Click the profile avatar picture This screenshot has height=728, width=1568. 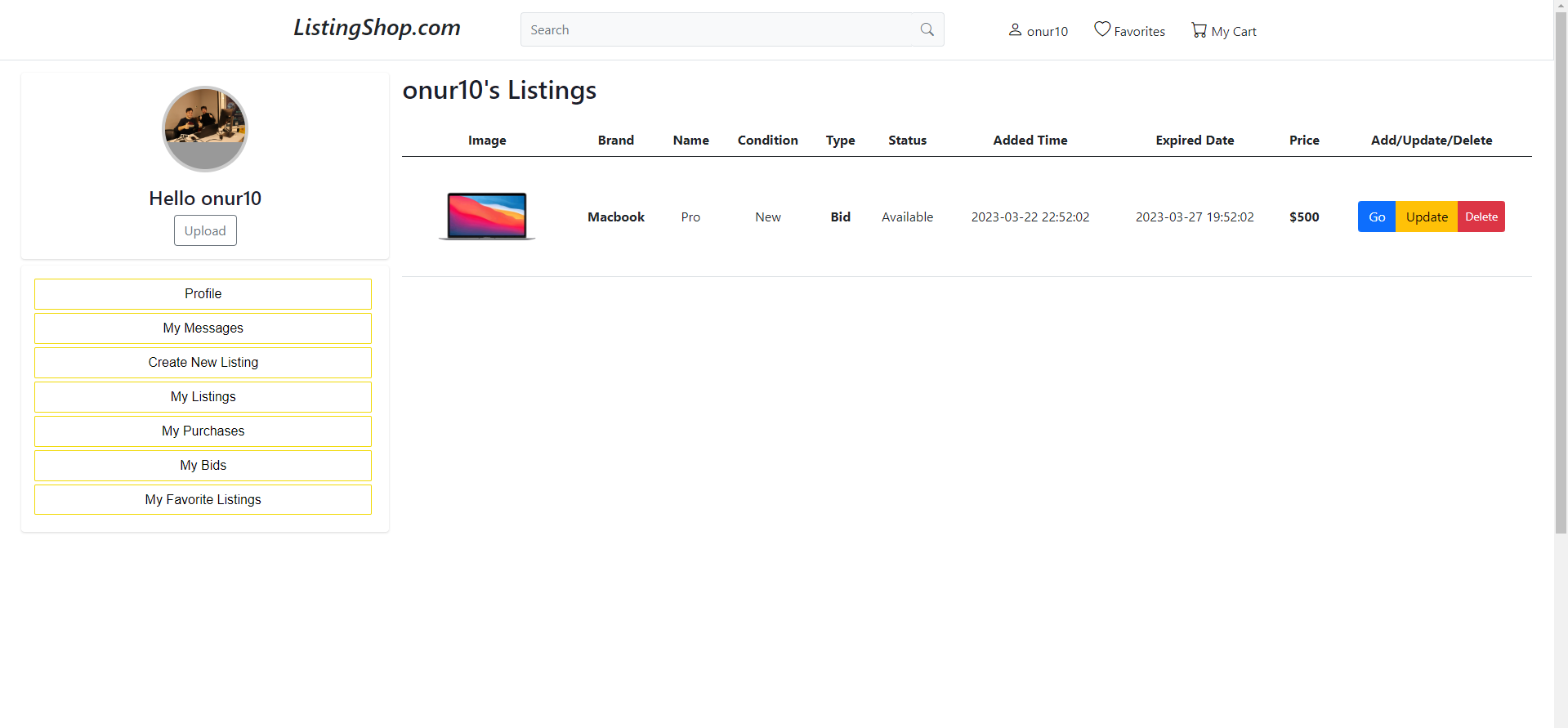pos(205,129)
